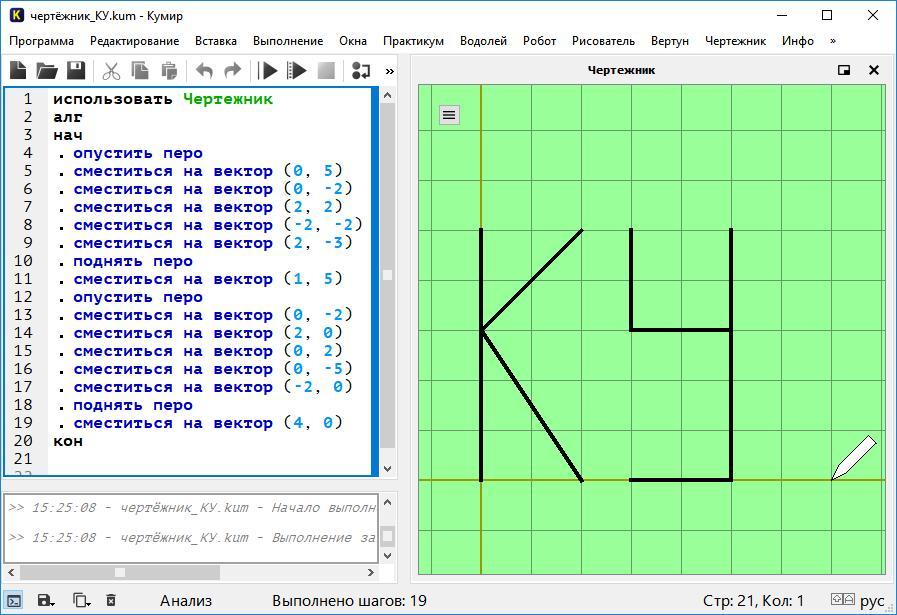Stop program execution with the square button
Screen dimensions: 897x615
pos(326,70)
